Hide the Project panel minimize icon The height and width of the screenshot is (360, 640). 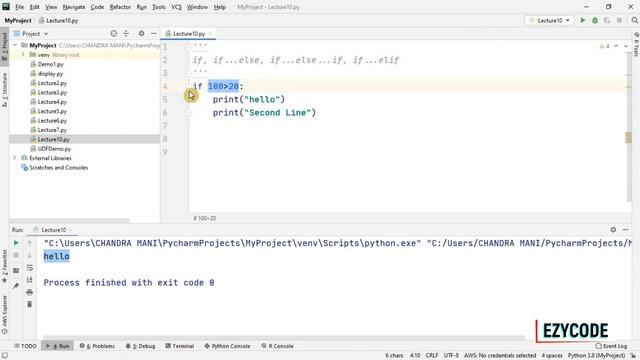153,33
